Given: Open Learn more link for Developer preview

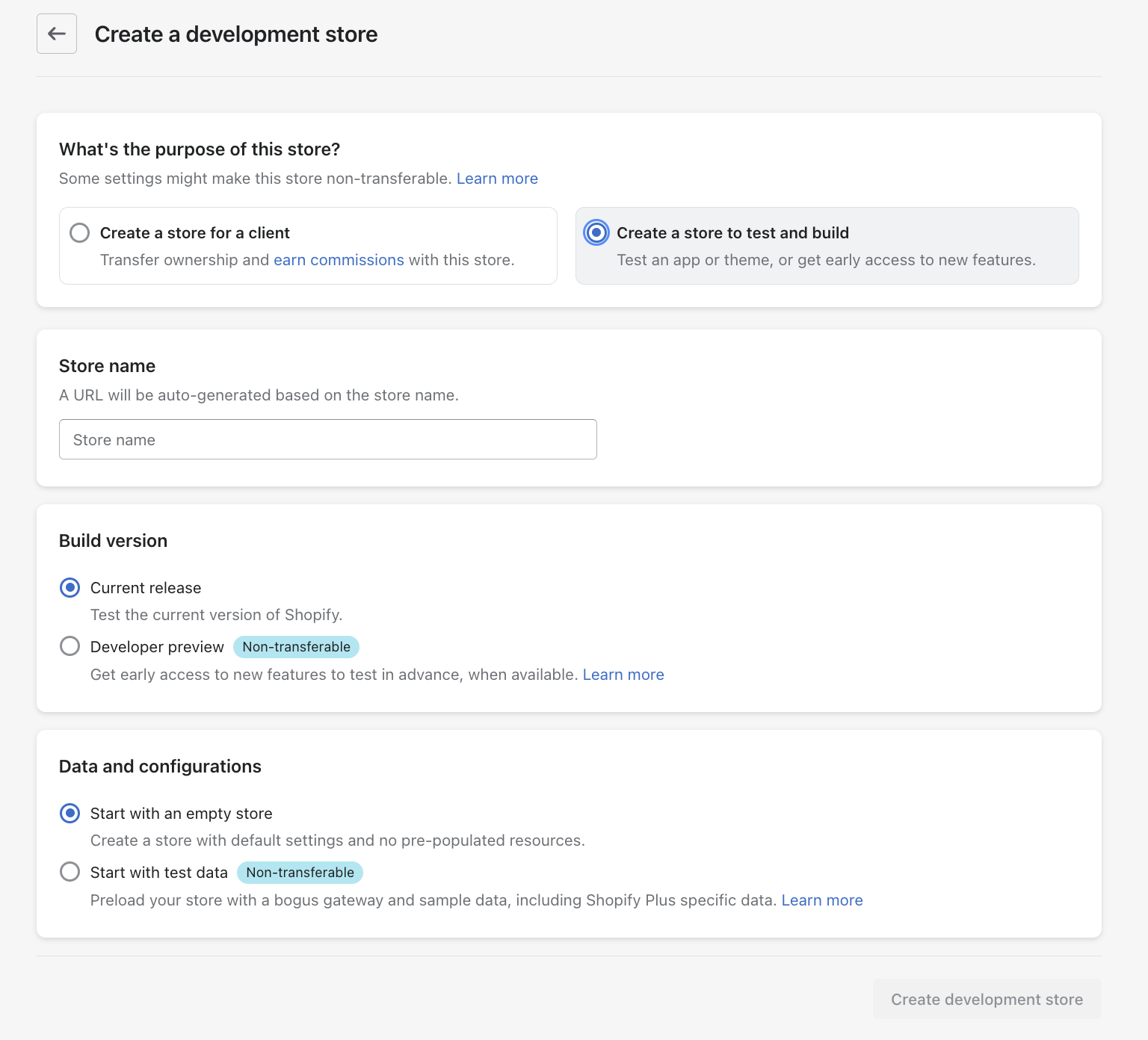Looking at the screenshot, I should point(623,675).
